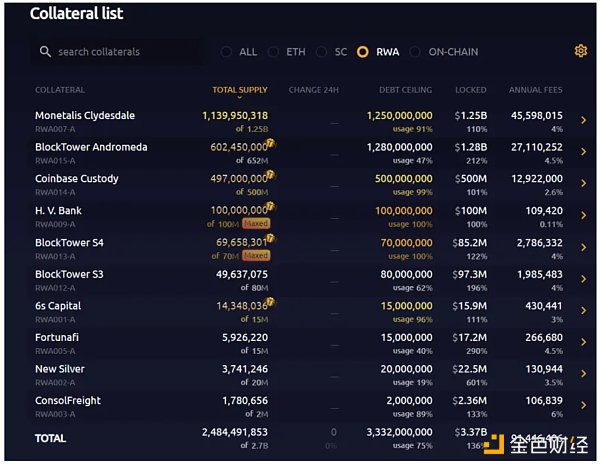Click the 1,139,950,318 total supply value
Viewport: 600px width, 466px height.
(235, 116)
